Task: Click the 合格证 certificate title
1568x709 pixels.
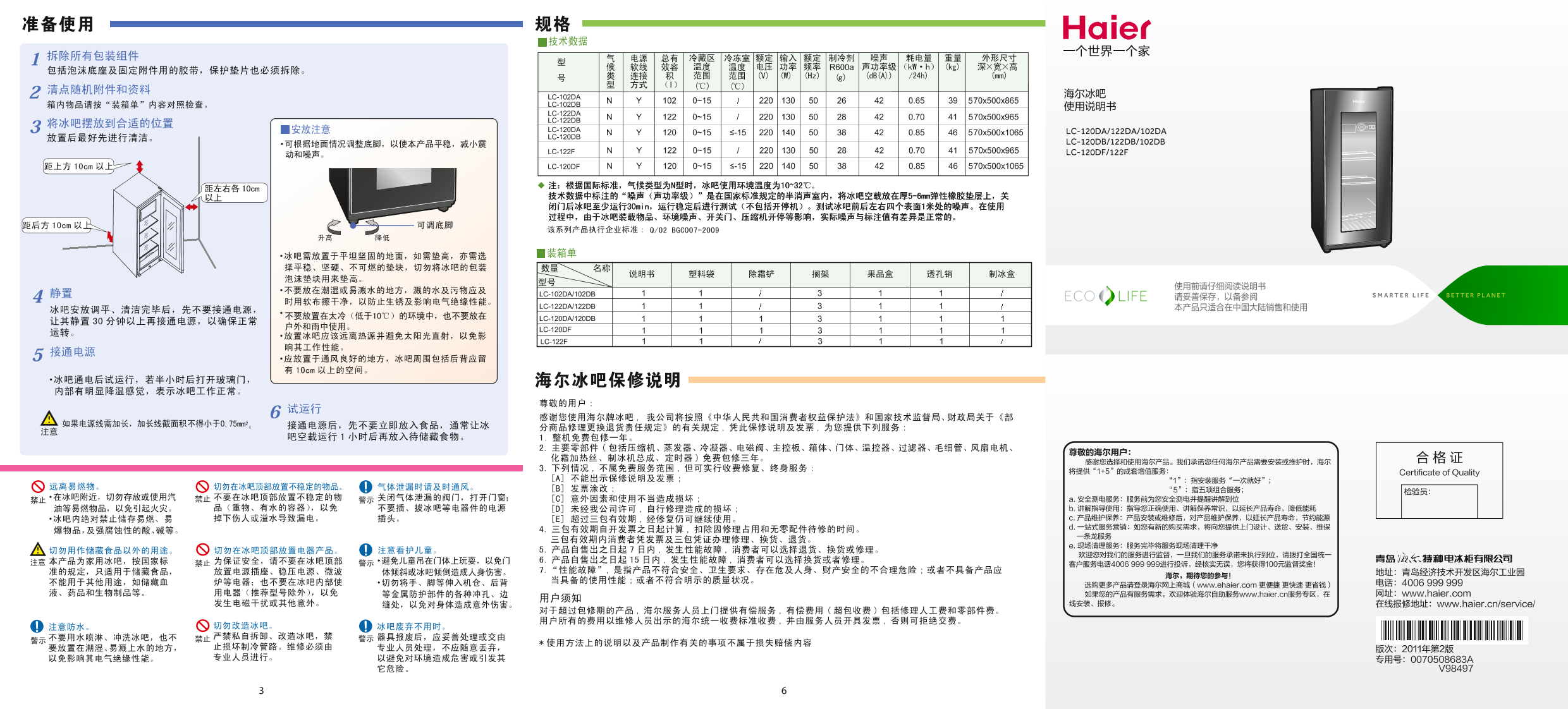Action: [1439, 457]
